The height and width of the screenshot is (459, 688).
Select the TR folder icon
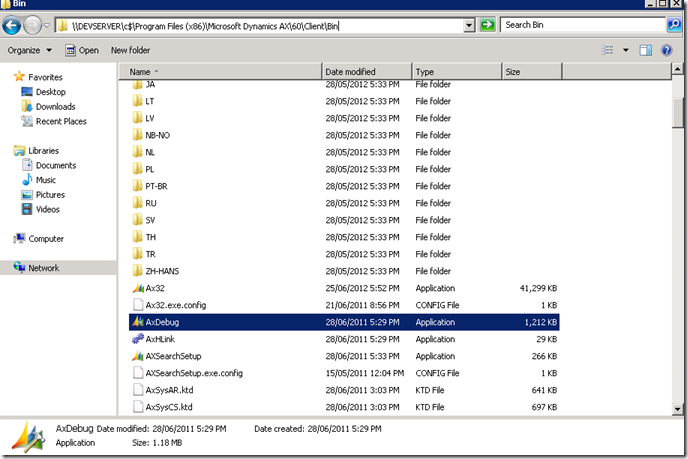[x=137, y=254]
